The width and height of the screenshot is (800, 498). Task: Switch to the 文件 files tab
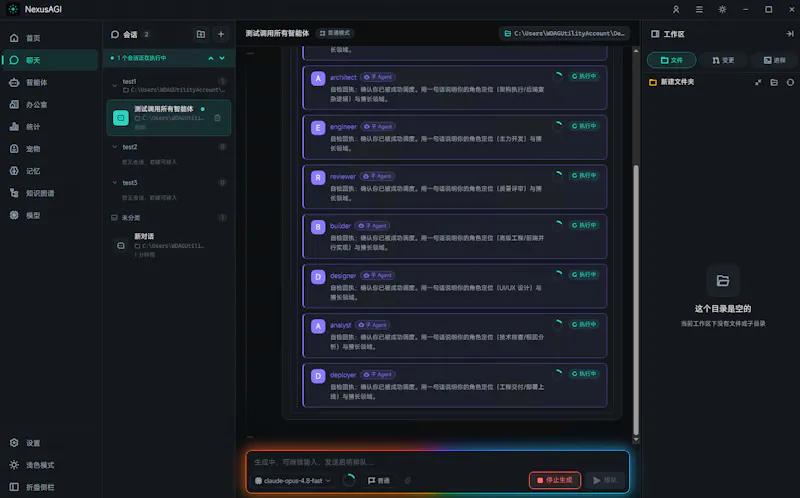click(671, 60)
